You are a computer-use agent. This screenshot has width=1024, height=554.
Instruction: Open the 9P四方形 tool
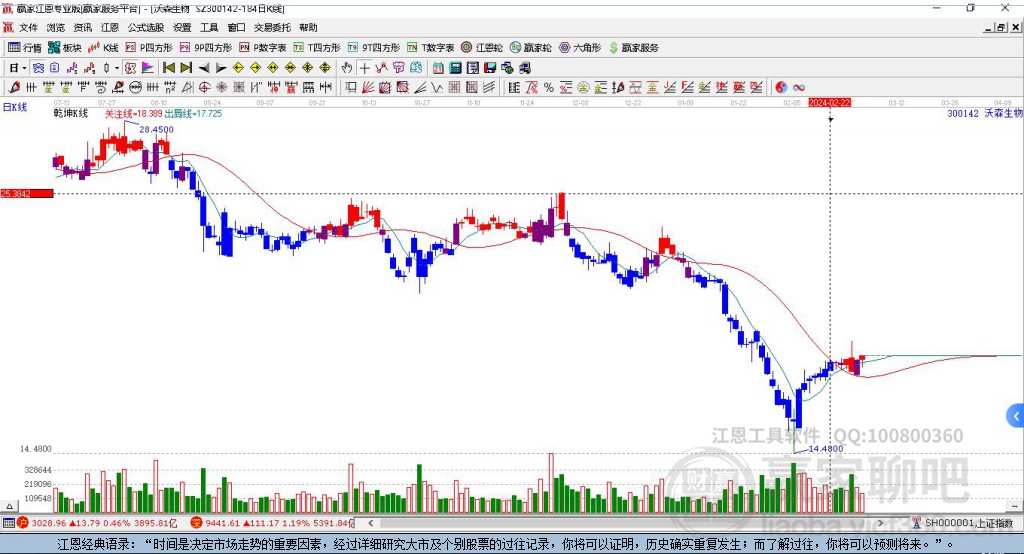[x=206, y=48]
